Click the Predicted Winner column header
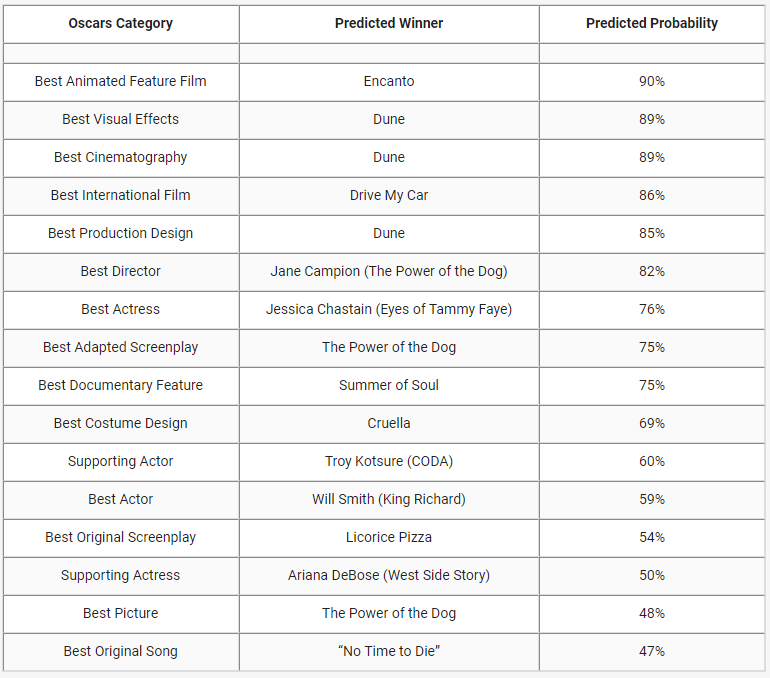Image resolution: width=770 pixels, height=678 pixels. [x=389, y=23]
